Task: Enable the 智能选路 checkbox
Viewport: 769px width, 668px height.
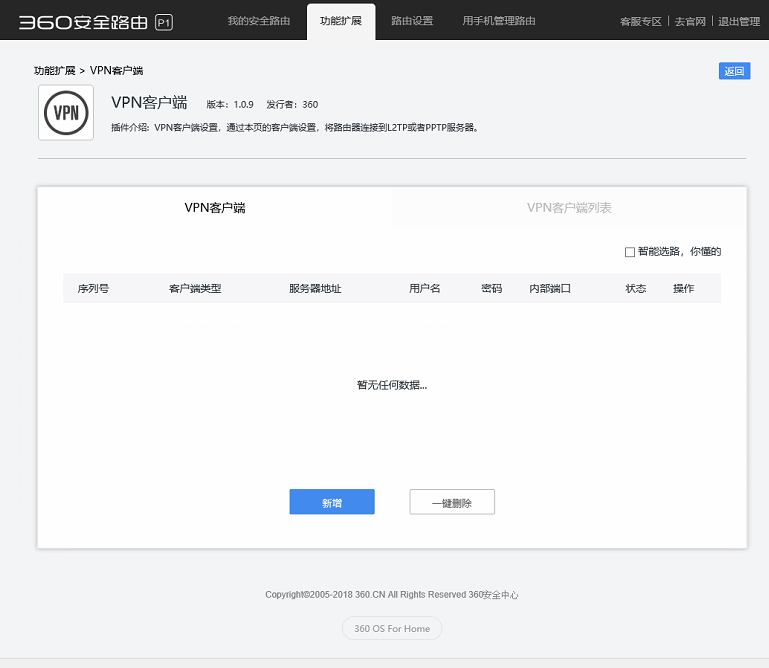Action: click(x=630, y=252)
